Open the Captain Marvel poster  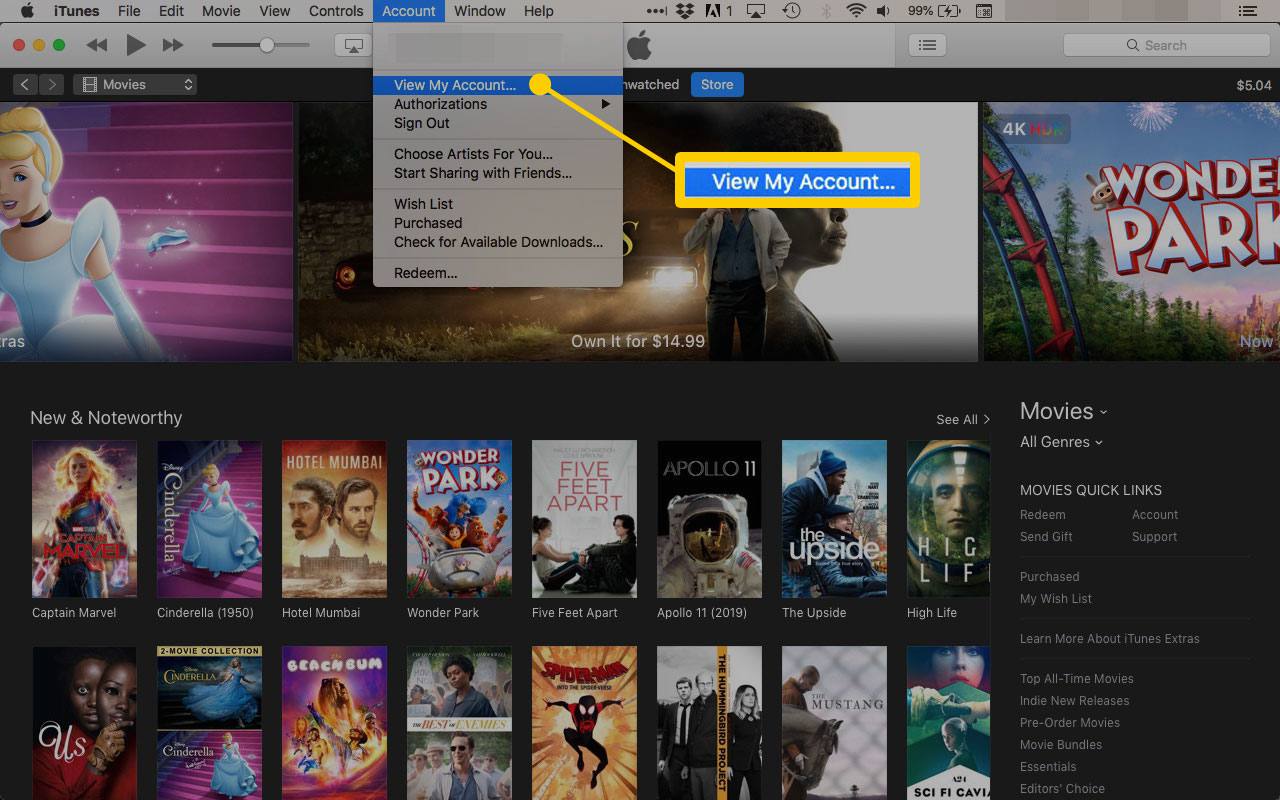[84, 519]
